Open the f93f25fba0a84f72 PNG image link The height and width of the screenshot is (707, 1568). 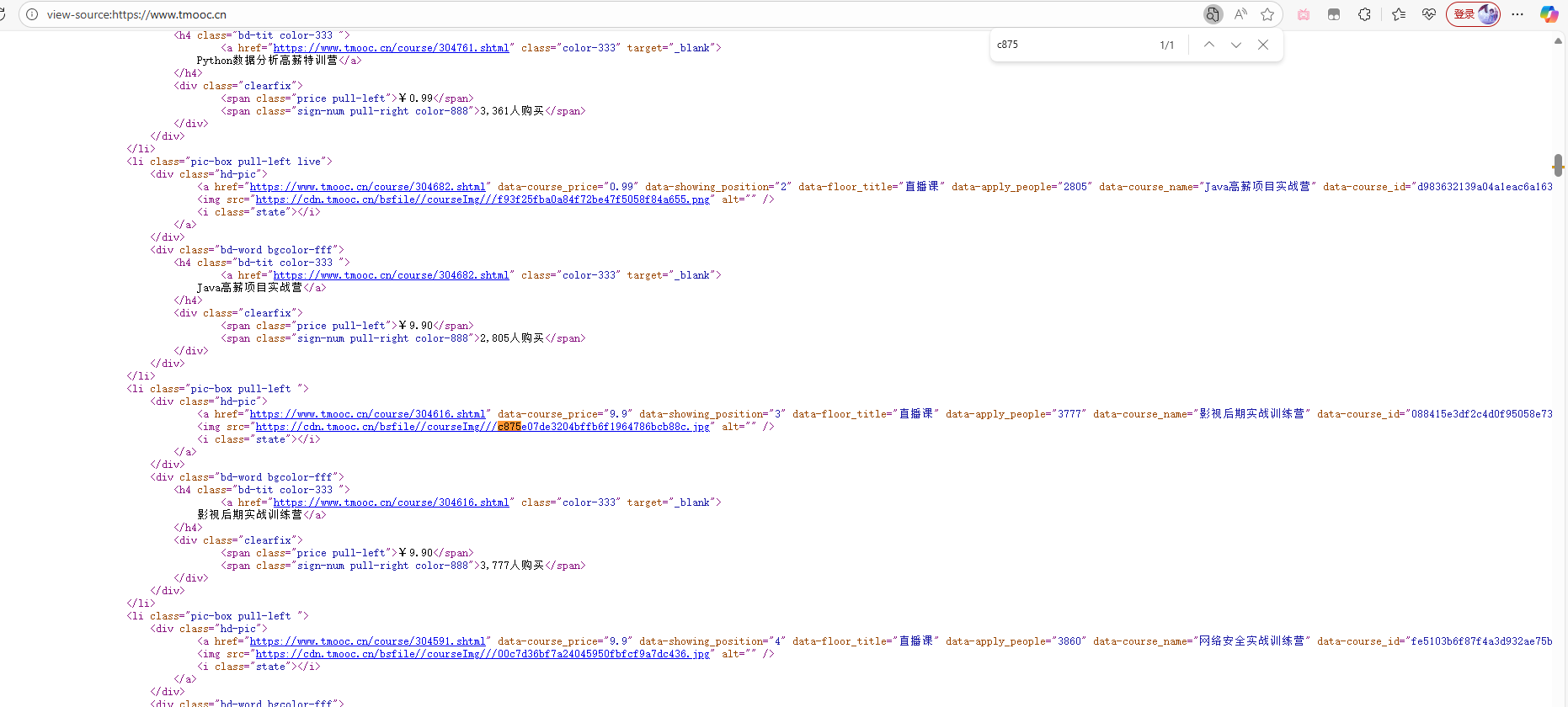483,199
